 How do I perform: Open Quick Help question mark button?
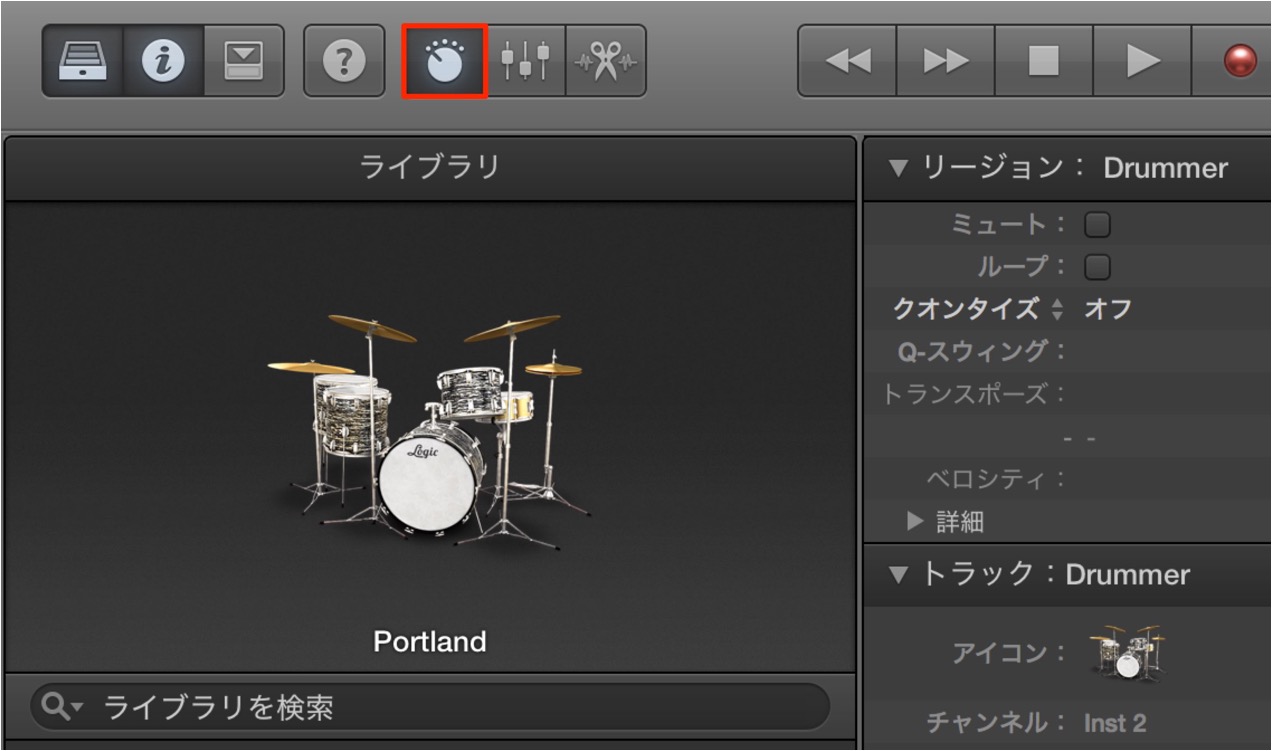344,61
